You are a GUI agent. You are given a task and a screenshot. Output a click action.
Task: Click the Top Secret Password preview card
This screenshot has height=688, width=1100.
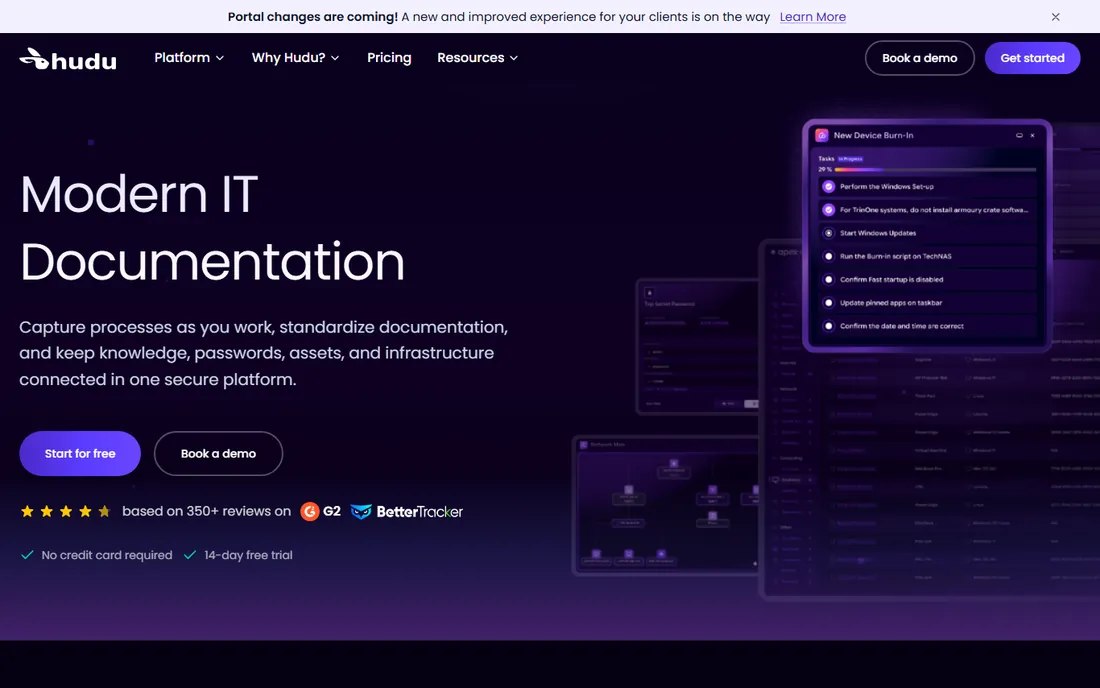point(698,346)
